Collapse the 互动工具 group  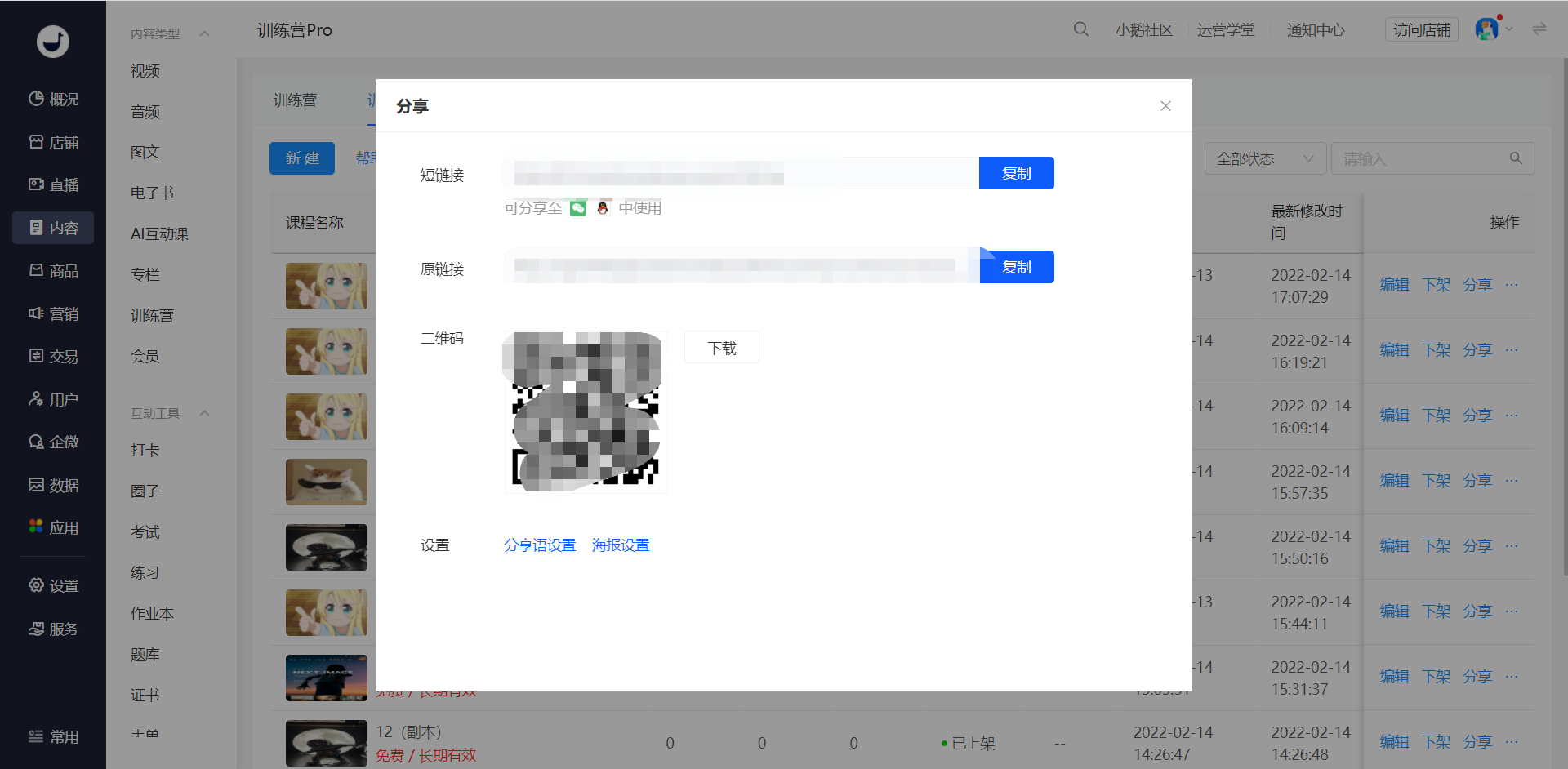point(205,413)
